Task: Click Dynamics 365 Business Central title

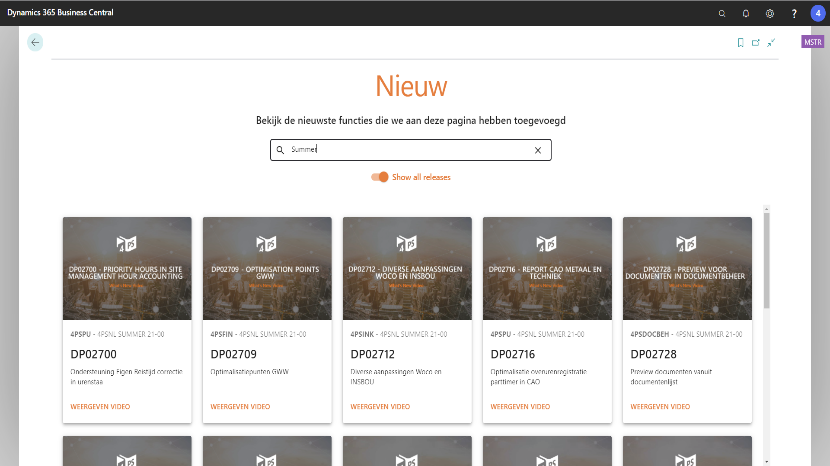Action: point(60,12)
